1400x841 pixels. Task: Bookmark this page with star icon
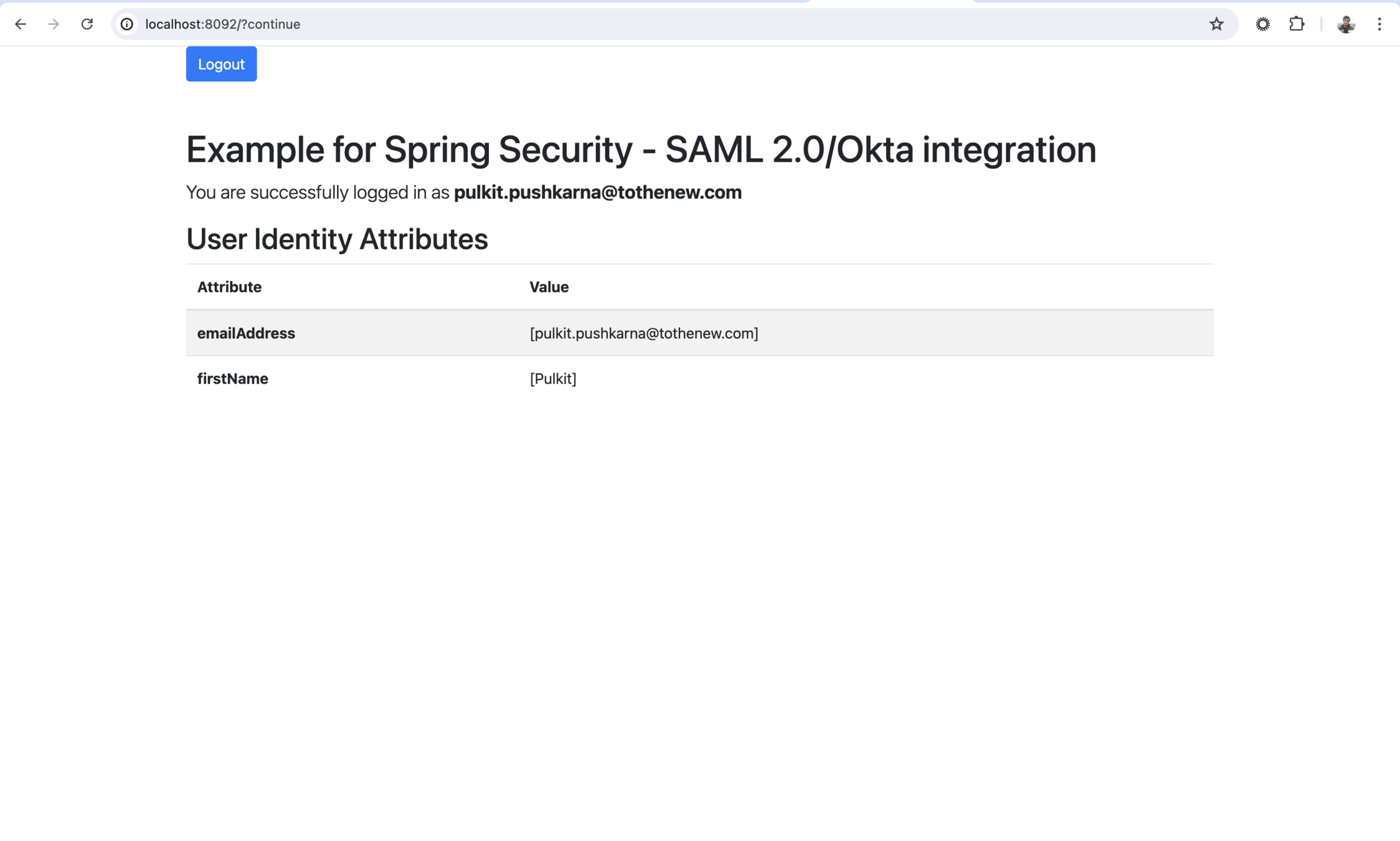point(1216,24)
